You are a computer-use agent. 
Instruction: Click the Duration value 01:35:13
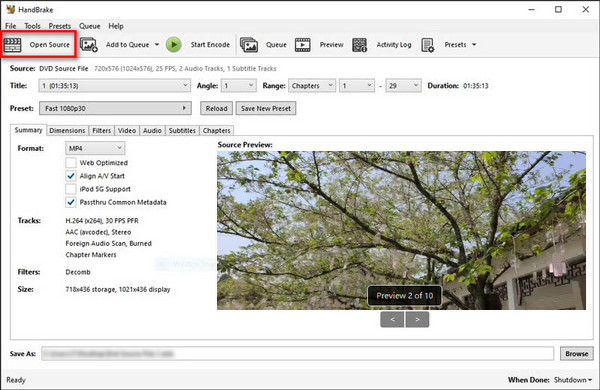tap(476, 86)
